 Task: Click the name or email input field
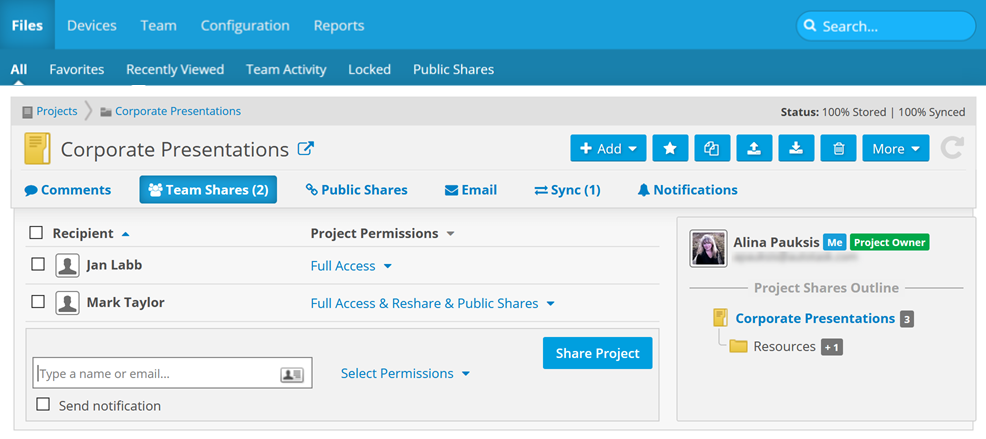pyautogui.click(x=157, y=374)
